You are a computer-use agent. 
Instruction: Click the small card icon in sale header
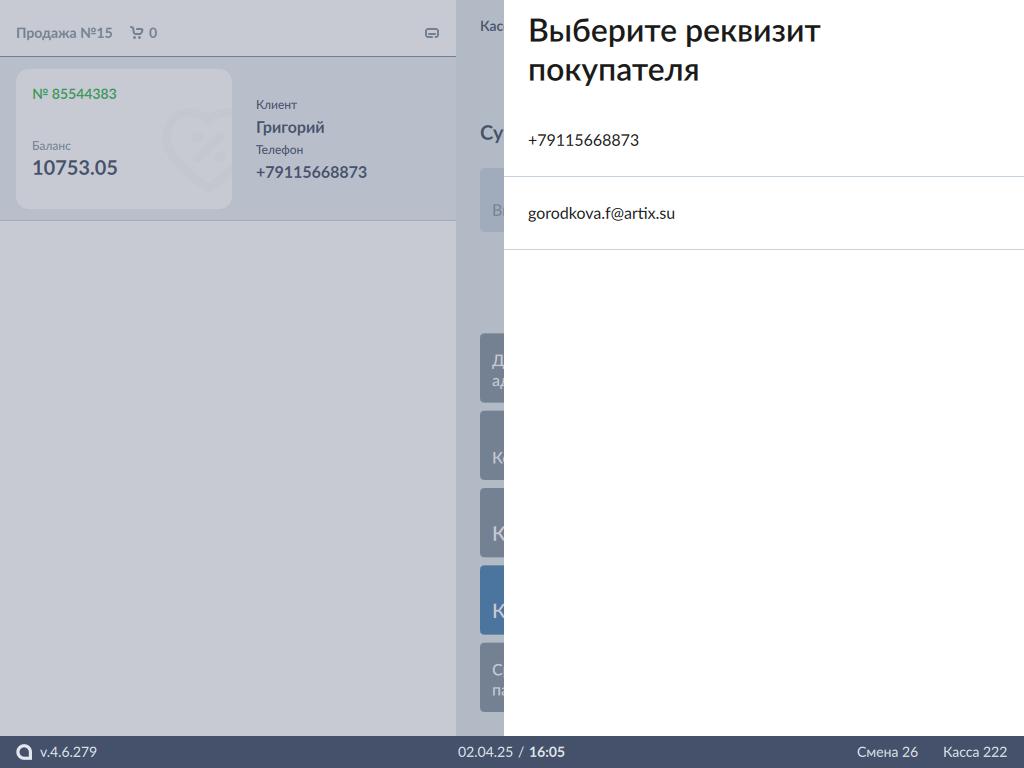click(x=432, y=33)
